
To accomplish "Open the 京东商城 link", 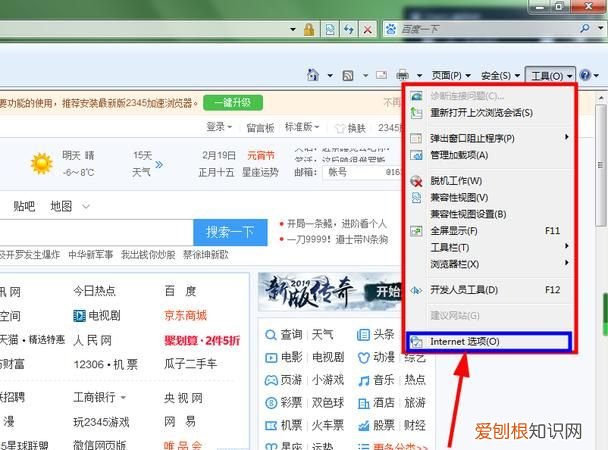I will [185, 316].
